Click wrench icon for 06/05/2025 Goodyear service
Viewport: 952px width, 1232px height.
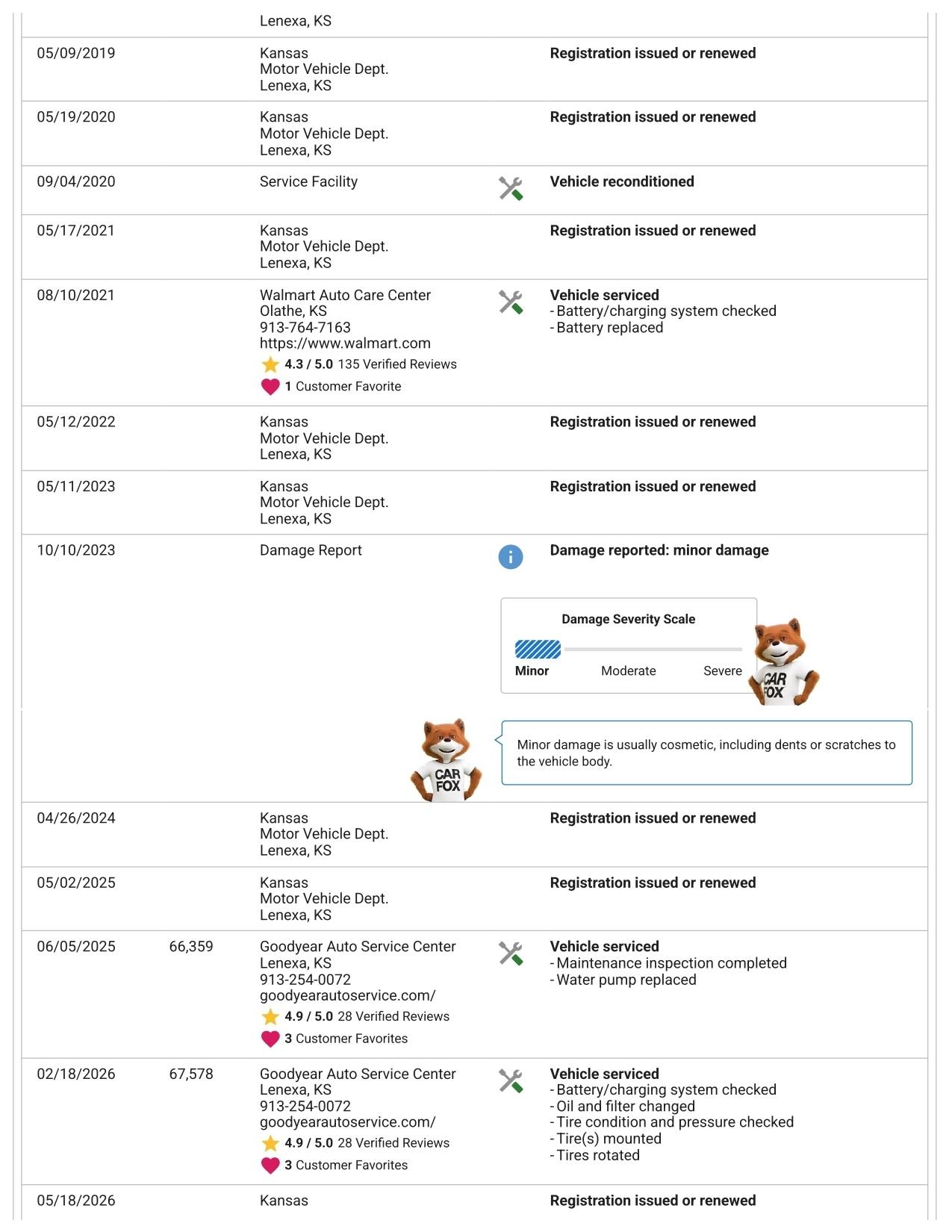(511, 953)
